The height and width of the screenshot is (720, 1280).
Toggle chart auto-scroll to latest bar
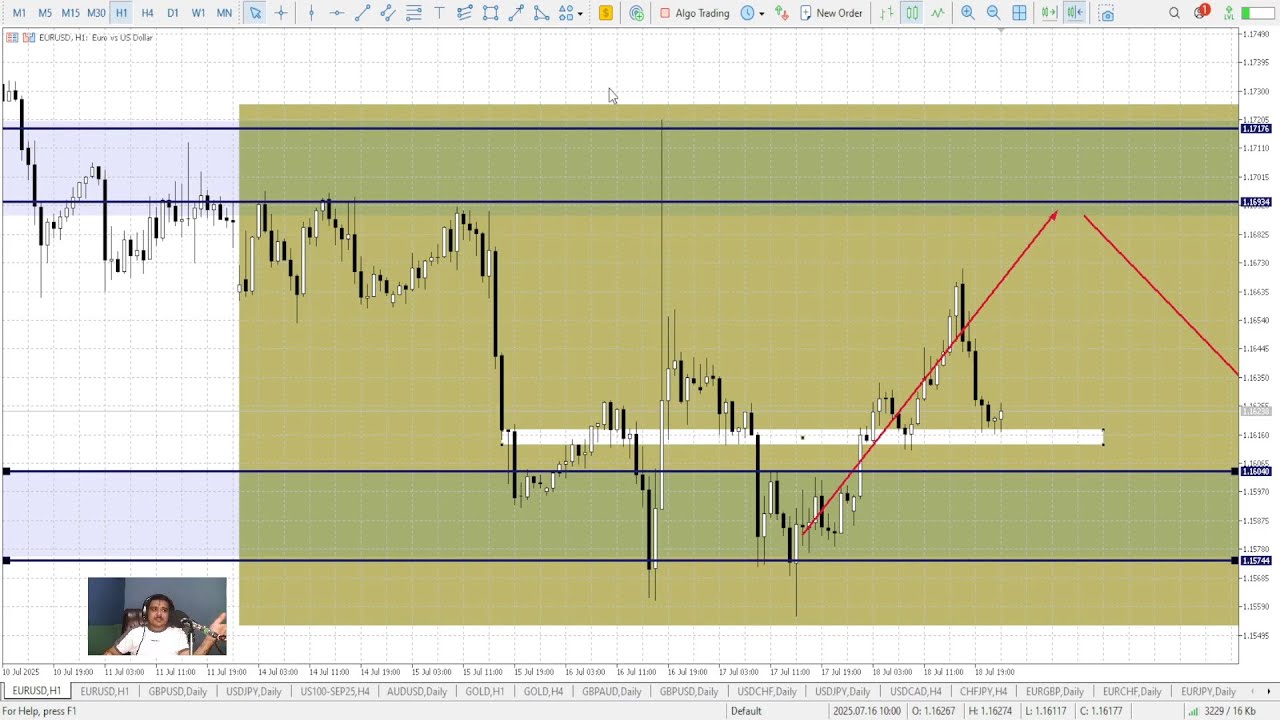(x=1048, y=13)
